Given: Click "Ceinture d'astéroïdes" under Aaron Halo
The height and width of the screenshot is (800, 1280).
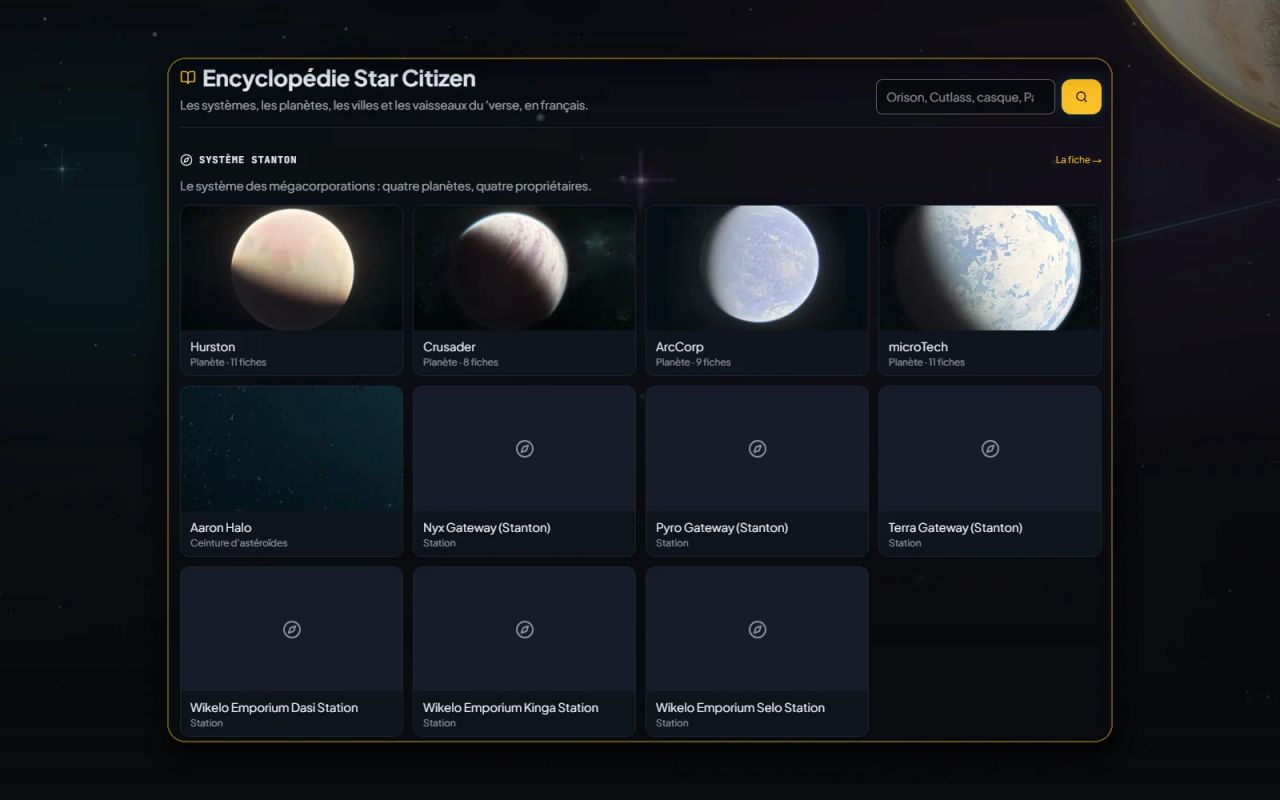Looking at the screenshot, I should (x=239, y=543).
